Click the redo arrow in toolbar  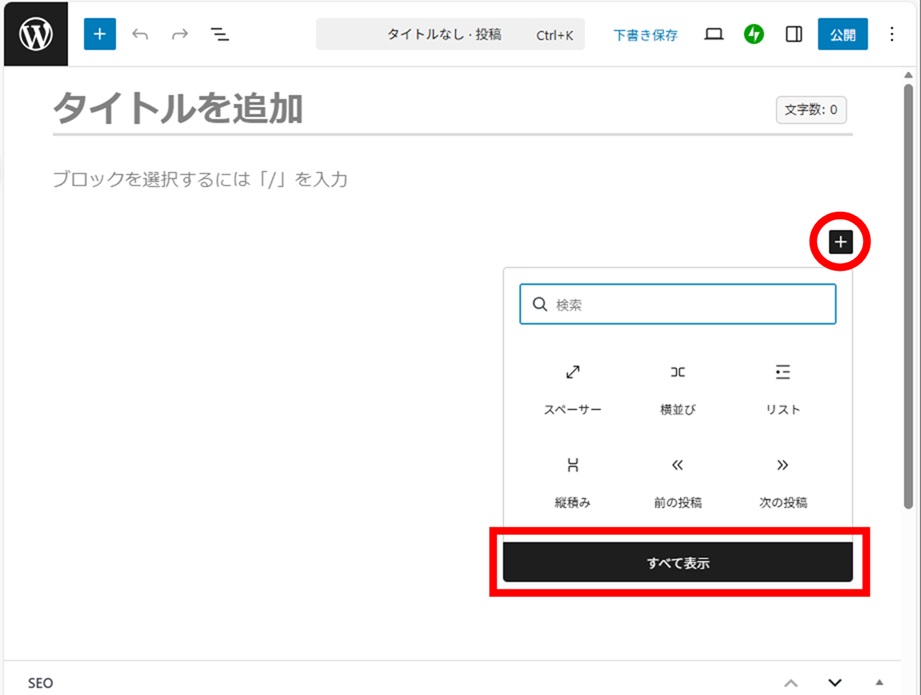(x=180, y=34)
